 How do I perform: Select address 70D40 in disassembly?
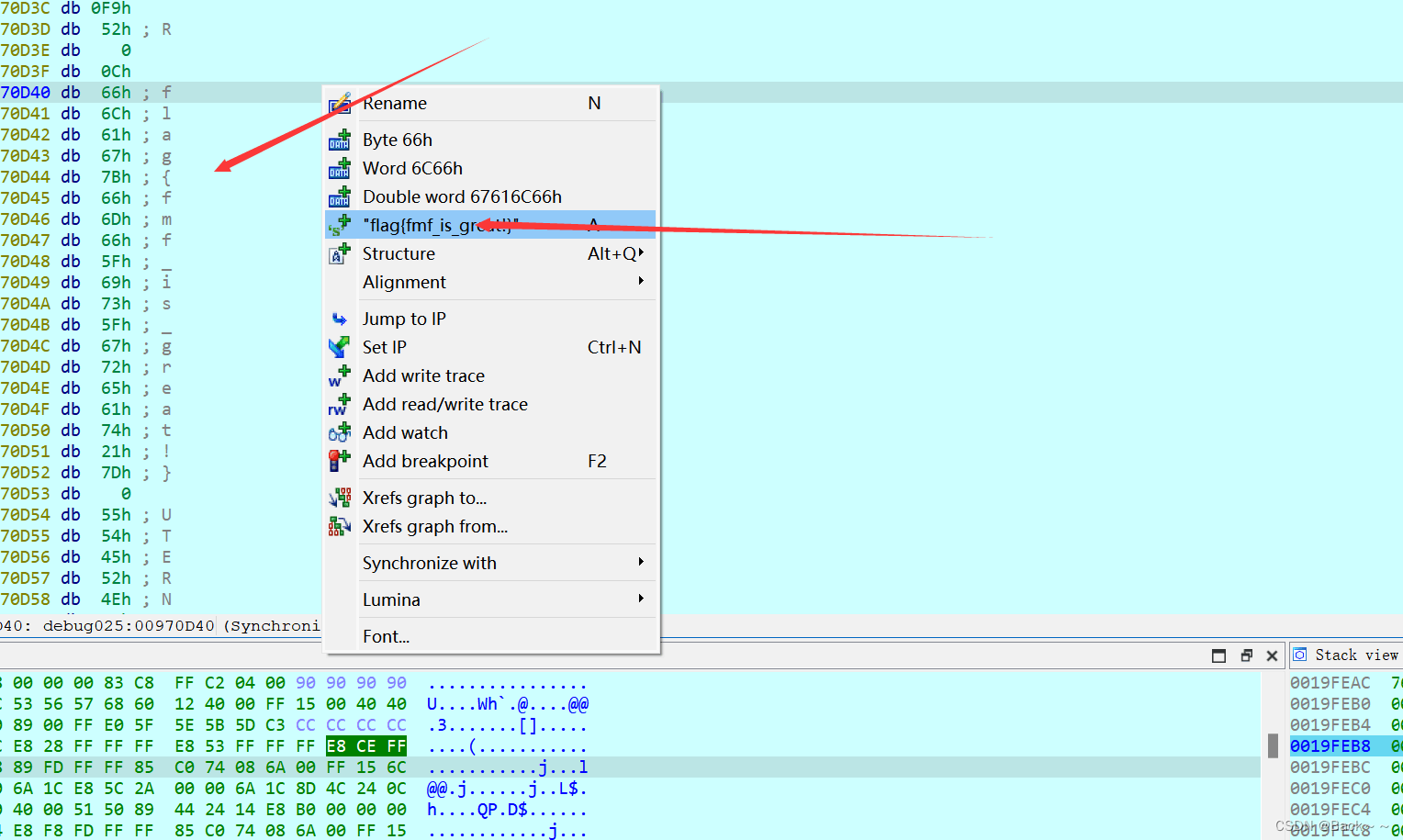(26, 93)
